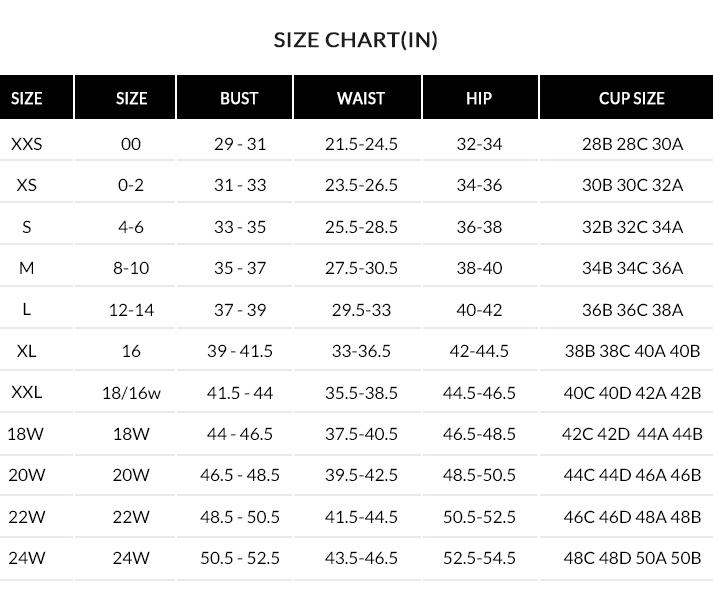Viewport: 713px width, 600px height.
Task: Click the BUST column header
Action: pyautogui.click(x=239, y=98)
